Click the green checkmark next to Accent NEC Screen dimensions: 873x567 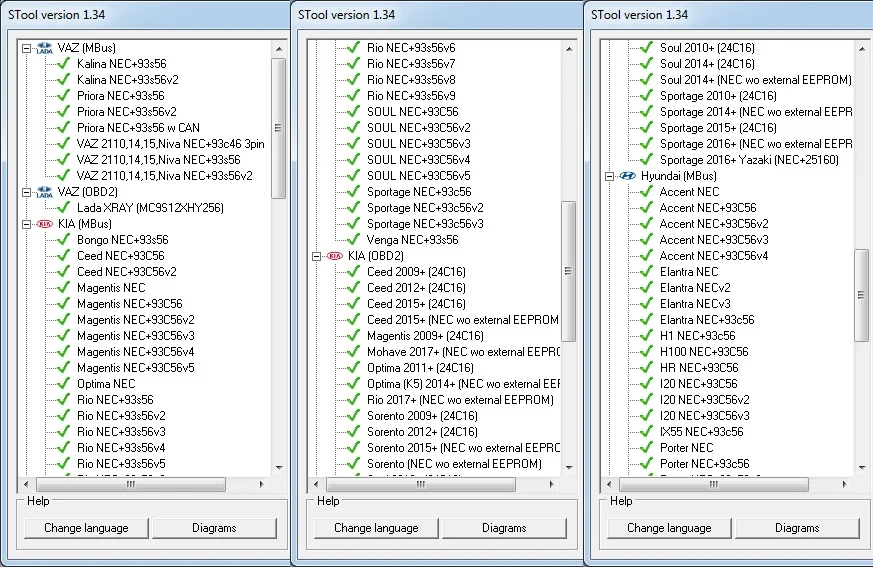[x=646, y=192]
